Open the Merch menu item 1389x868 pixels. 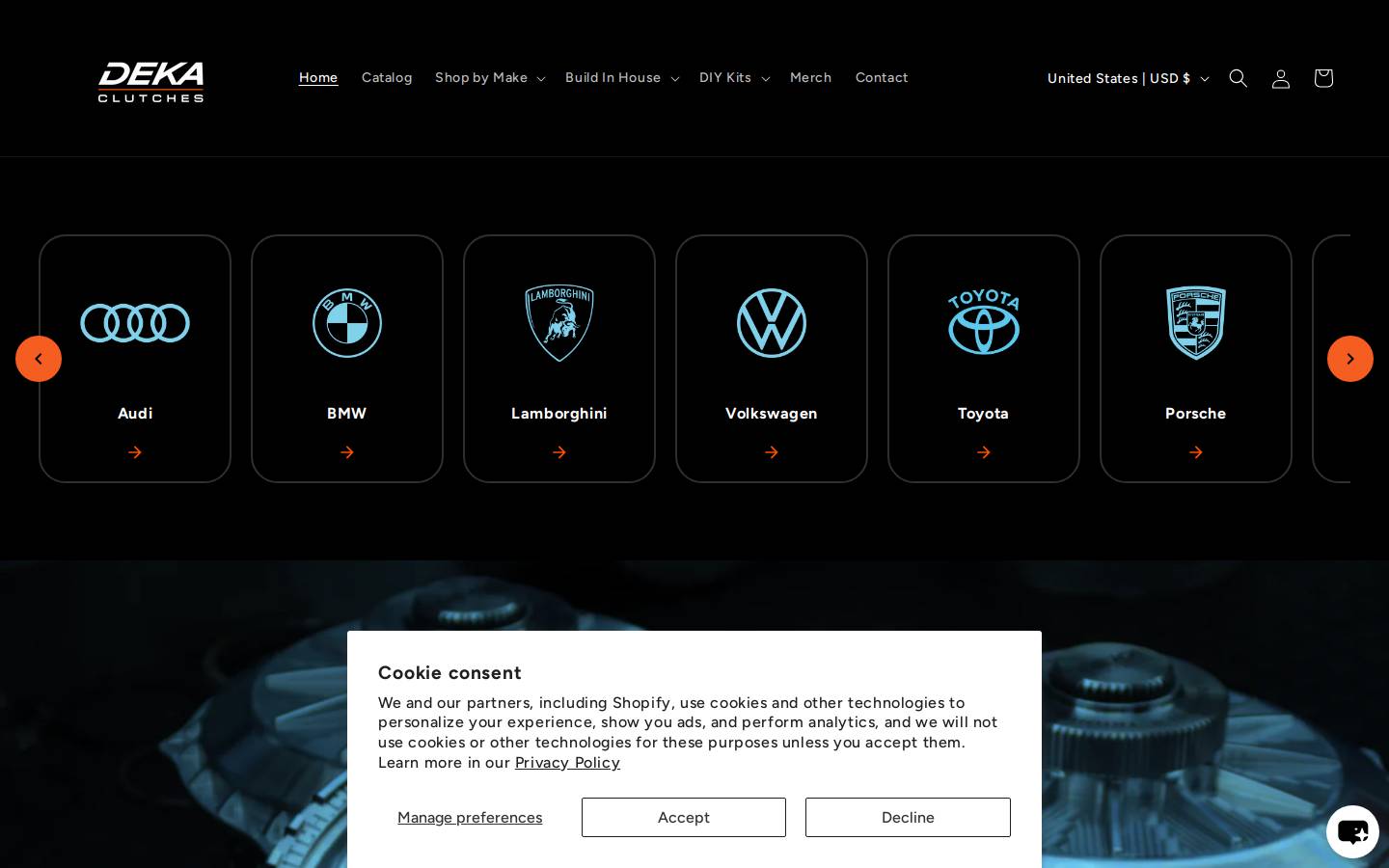[x=810, y=78]
